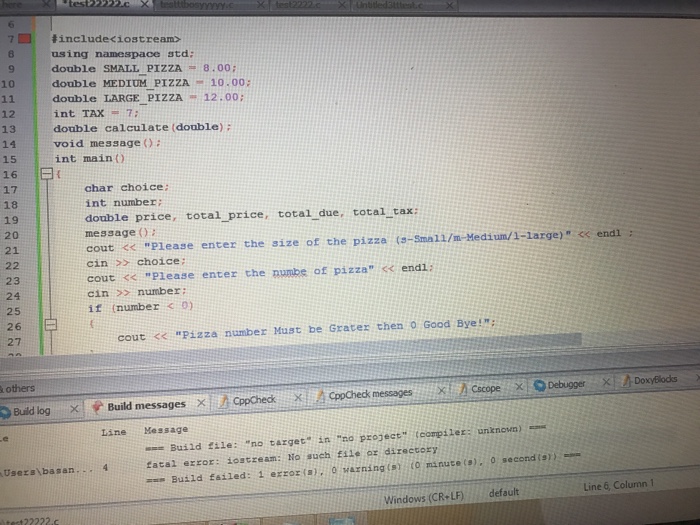This screenshot has height=525, width=700.
Task: Click the 'if (number < 0)' code line
Action: click(141, 307)
